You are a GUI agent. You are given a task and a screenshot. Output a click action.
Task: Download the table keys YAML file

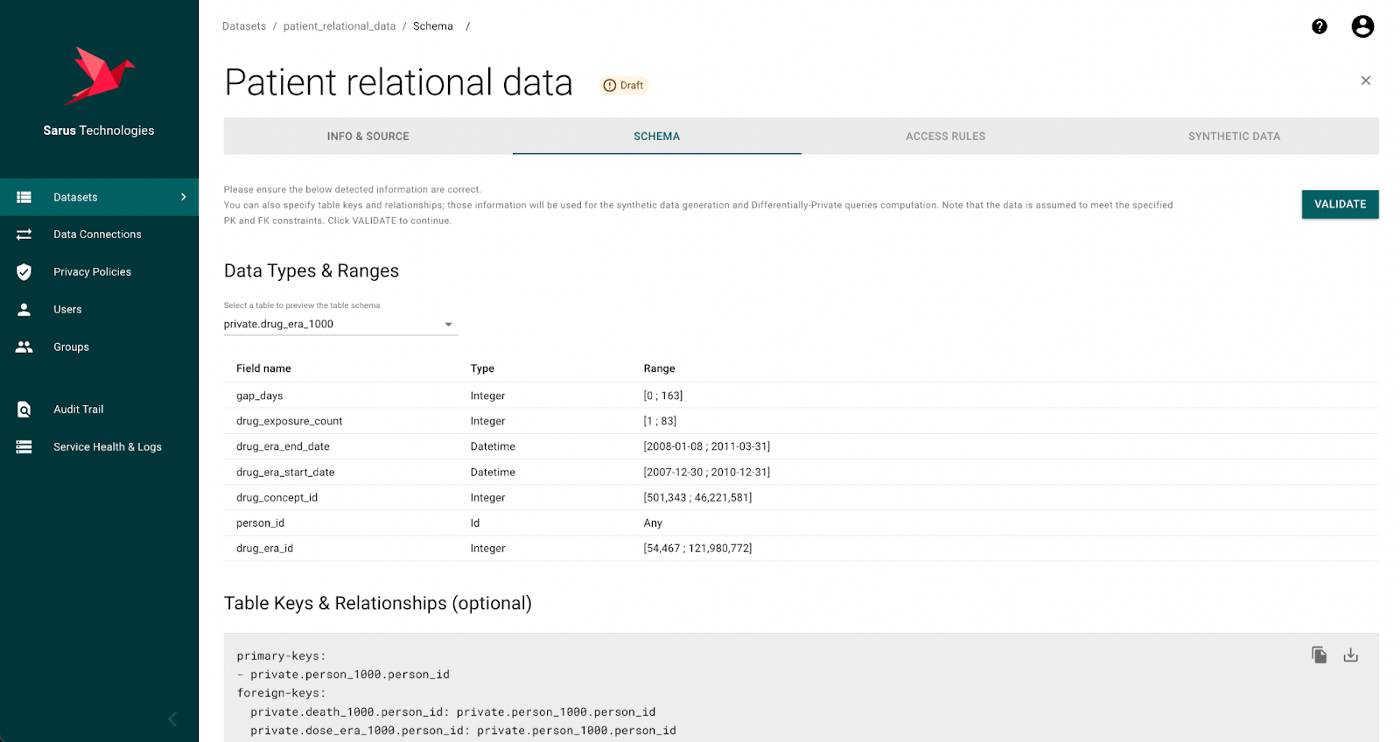pos(1350,655)
